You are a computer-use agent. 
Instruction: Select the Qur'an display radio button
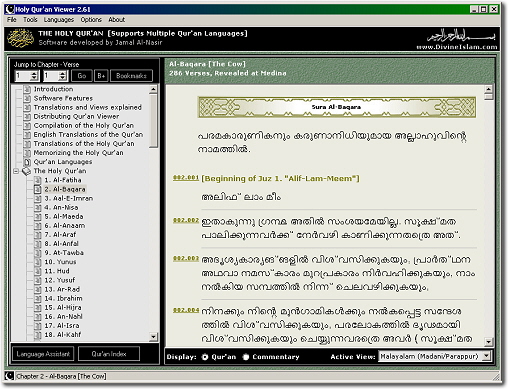point(205,357)
